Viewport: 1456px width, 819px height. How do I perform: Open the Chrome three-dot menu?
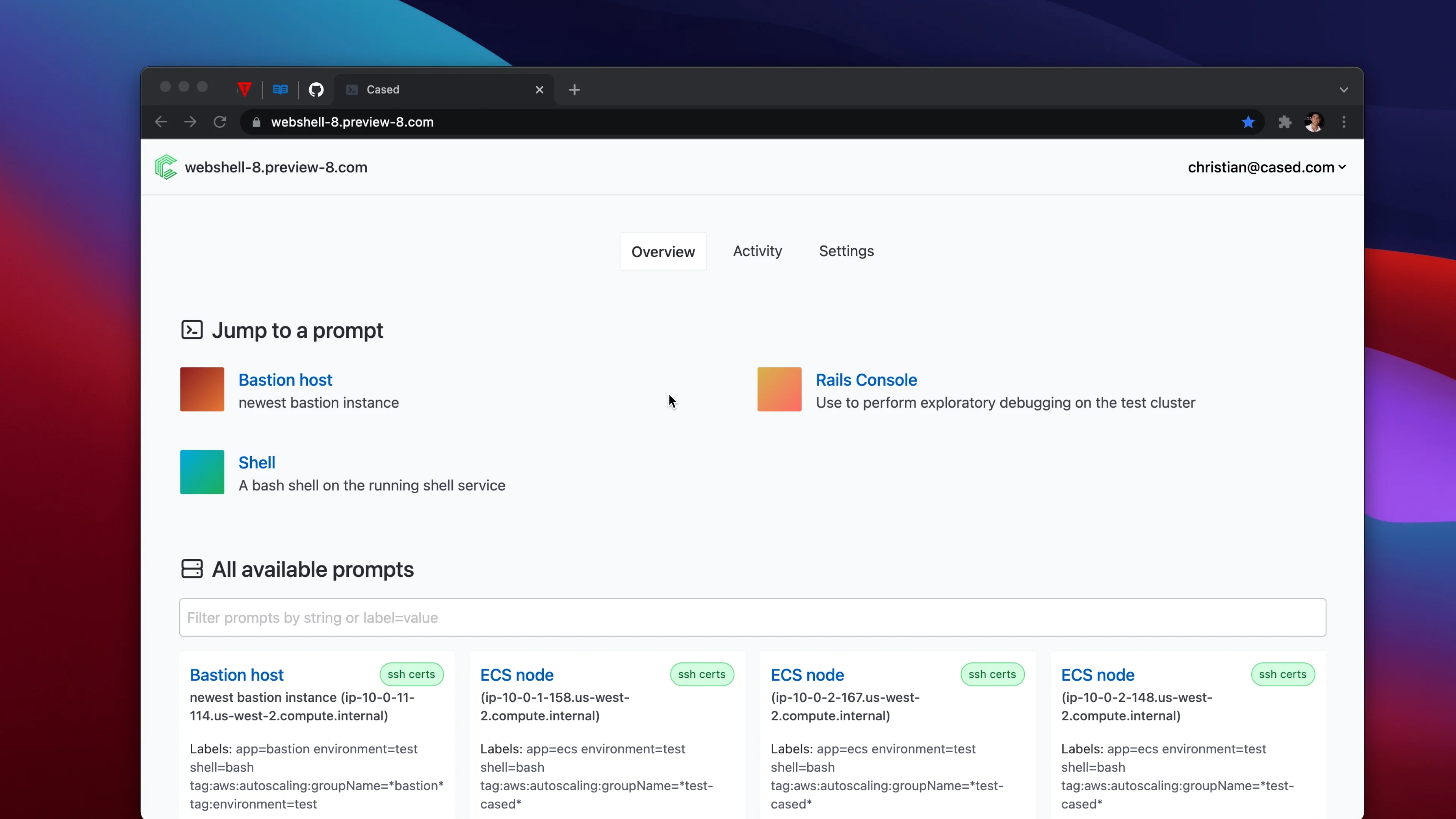(1344, 122)
